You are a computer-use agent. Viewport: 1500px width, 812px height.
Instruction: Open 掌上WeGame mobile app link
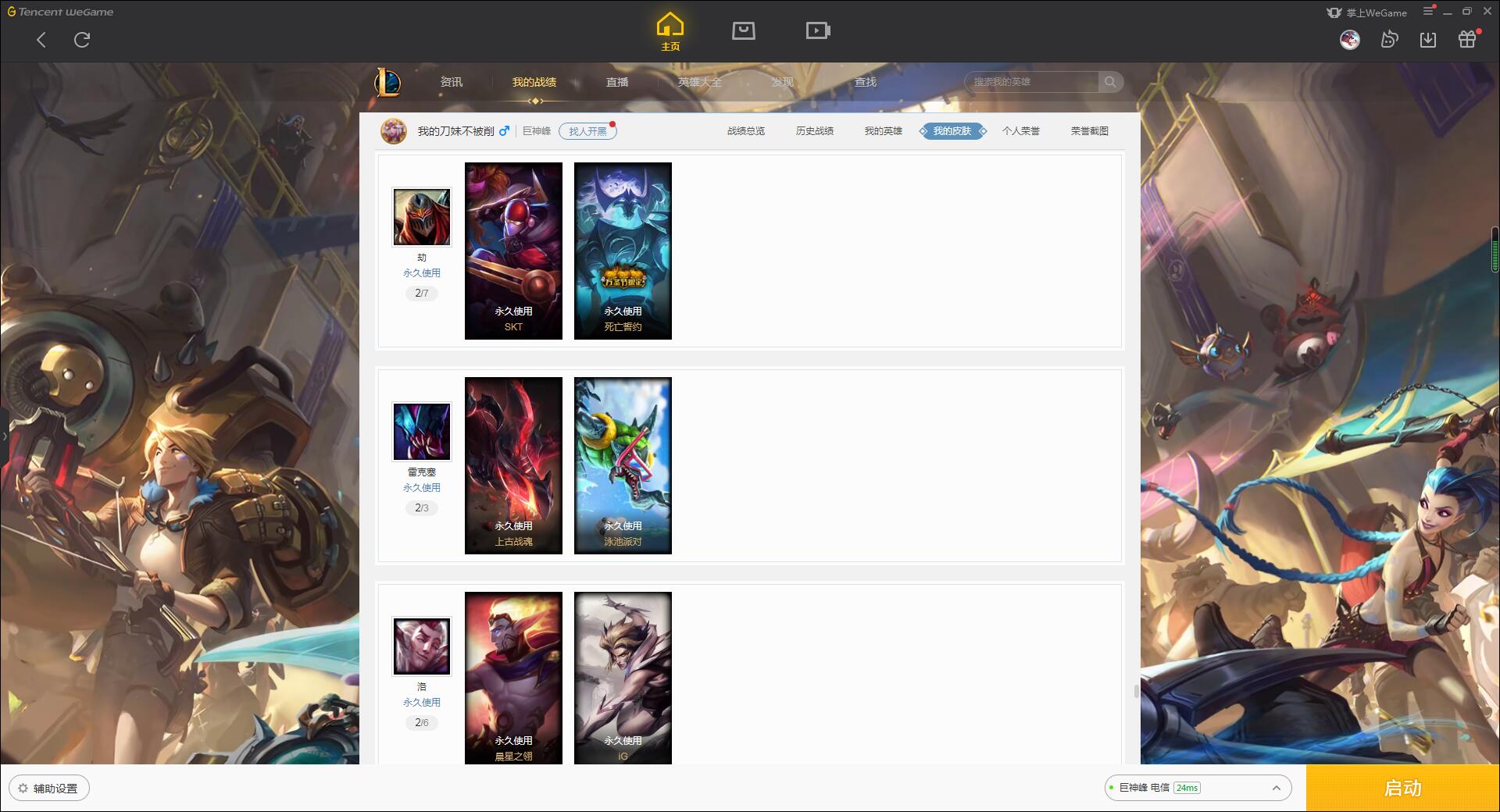1366,12
